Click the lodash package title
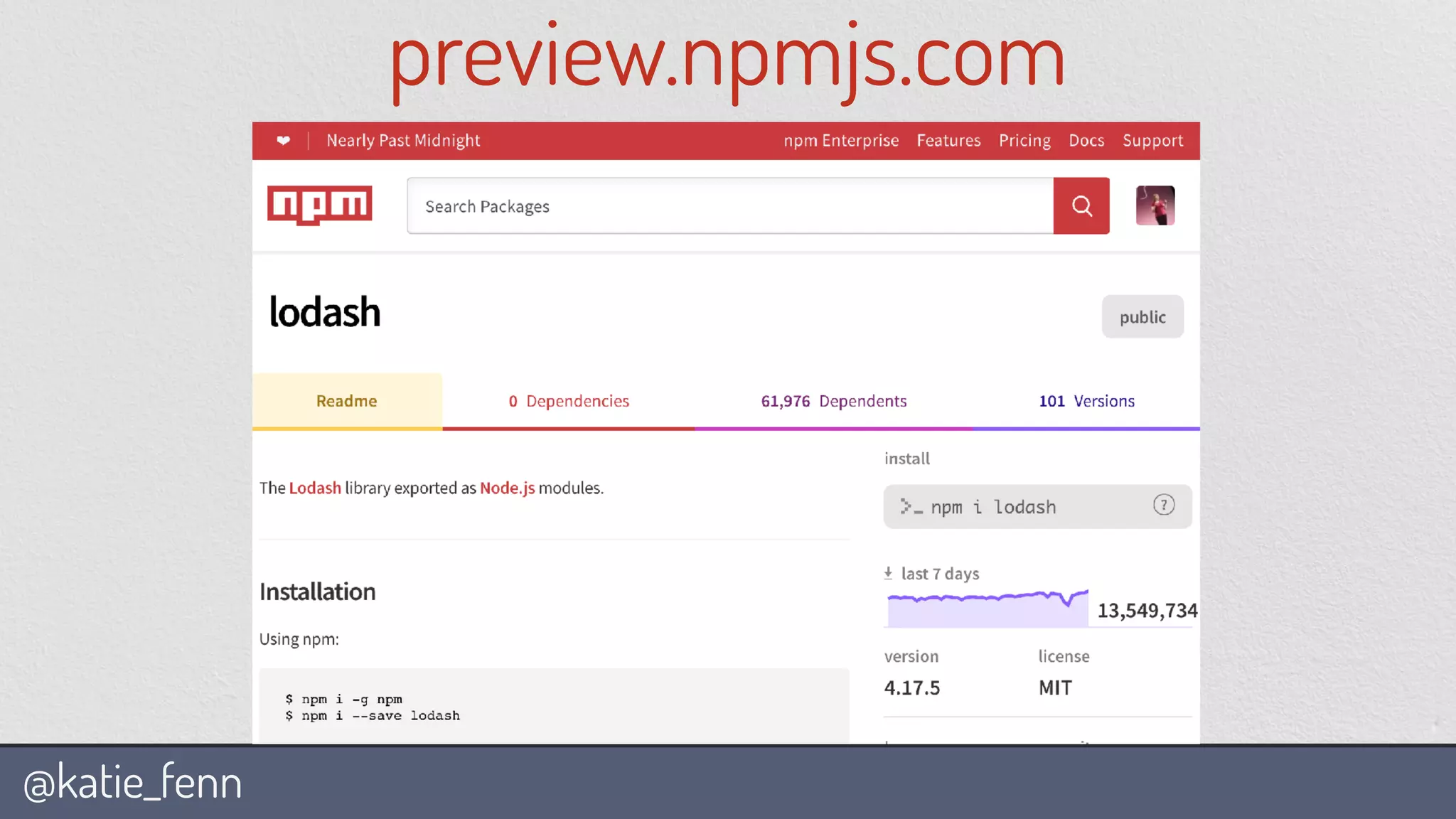This screenshot has width=1456, height=819. click(325, 312)
